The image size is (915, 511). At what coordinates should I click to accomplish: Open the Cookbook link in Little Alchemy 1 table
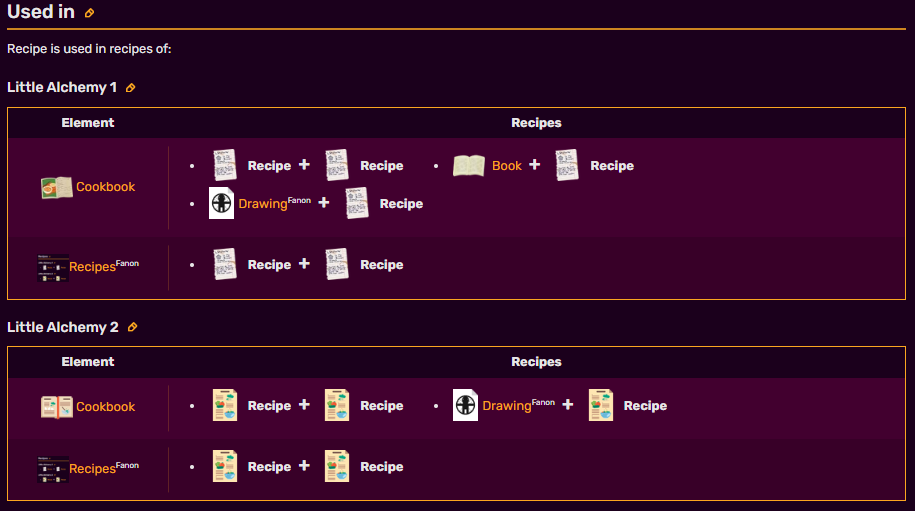tap(106, 187)
